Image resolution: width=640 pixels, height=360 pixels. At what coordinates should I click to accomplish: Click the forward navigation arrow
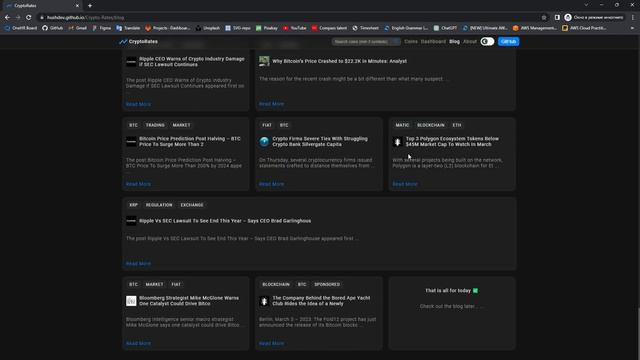tap(18, 18)
